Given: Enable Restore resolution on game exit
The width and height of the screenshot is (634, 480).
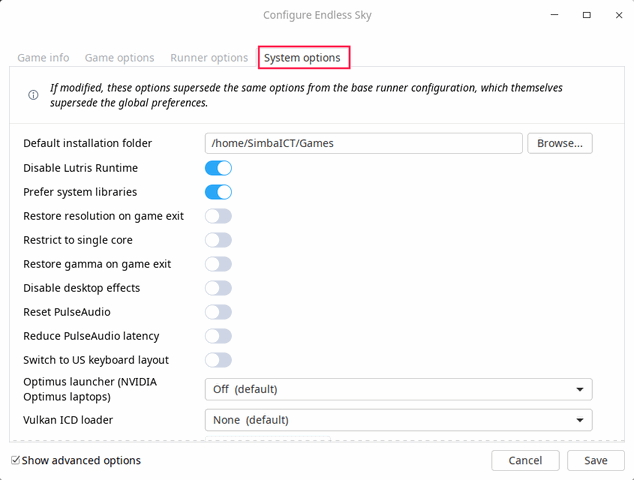Looking at the screenshot, I should [x=218, y=216].
